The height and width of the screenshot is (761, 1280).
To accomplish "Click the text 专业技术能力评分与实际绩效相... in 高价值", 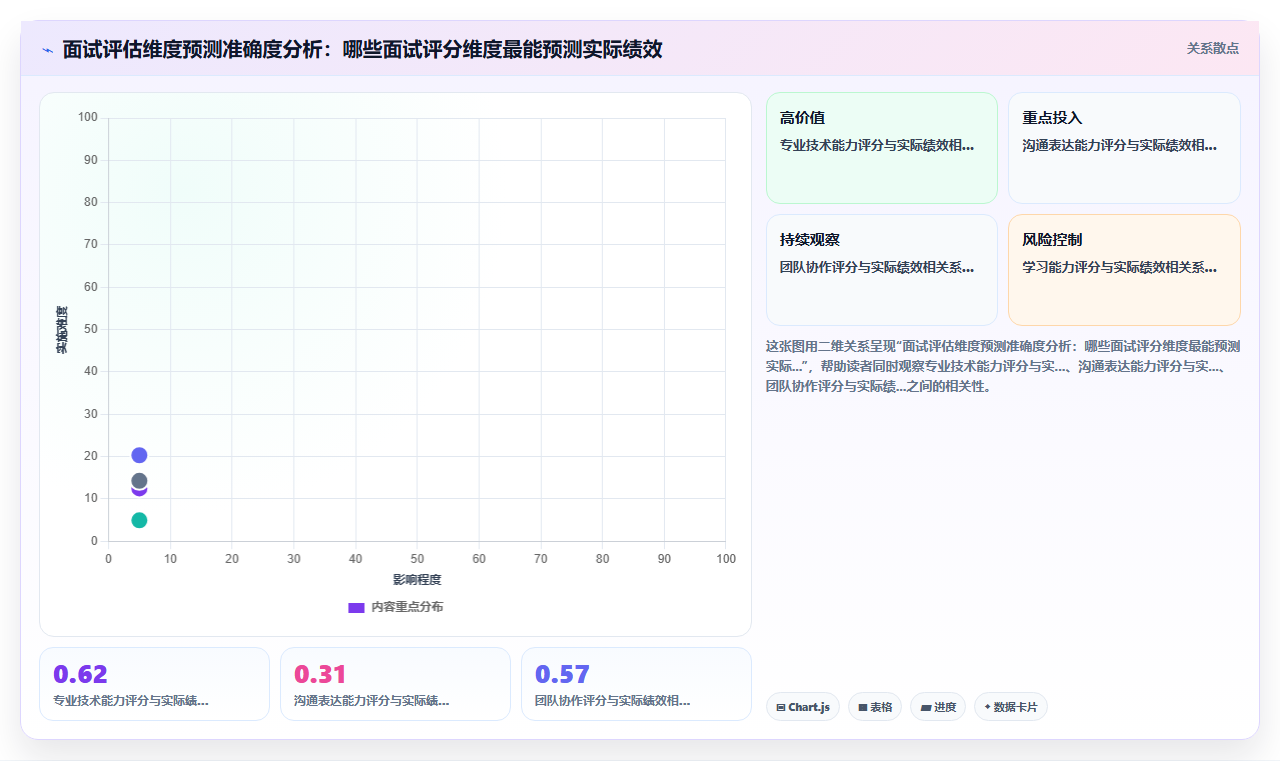I will coord(877,145).
